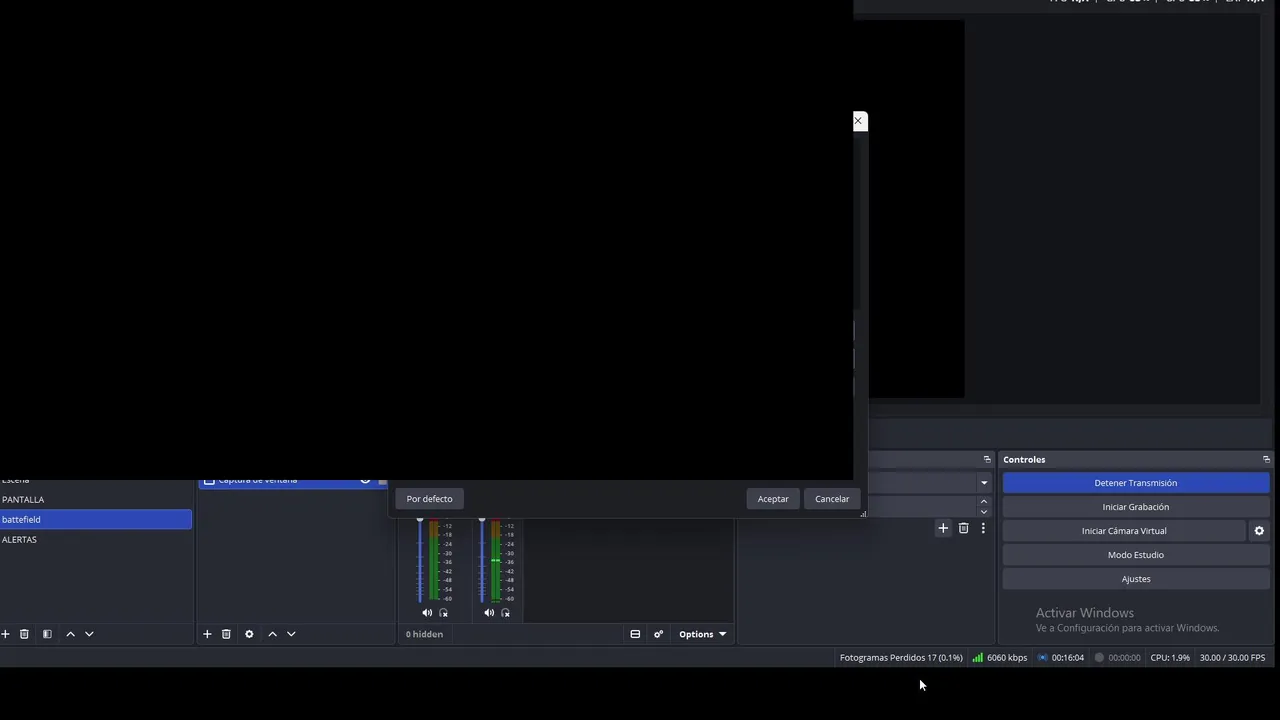Viewport: 1280px width, 720px height.
Task: Click the 00:00:00 recording timer
Action: (x=1124, y=658)
